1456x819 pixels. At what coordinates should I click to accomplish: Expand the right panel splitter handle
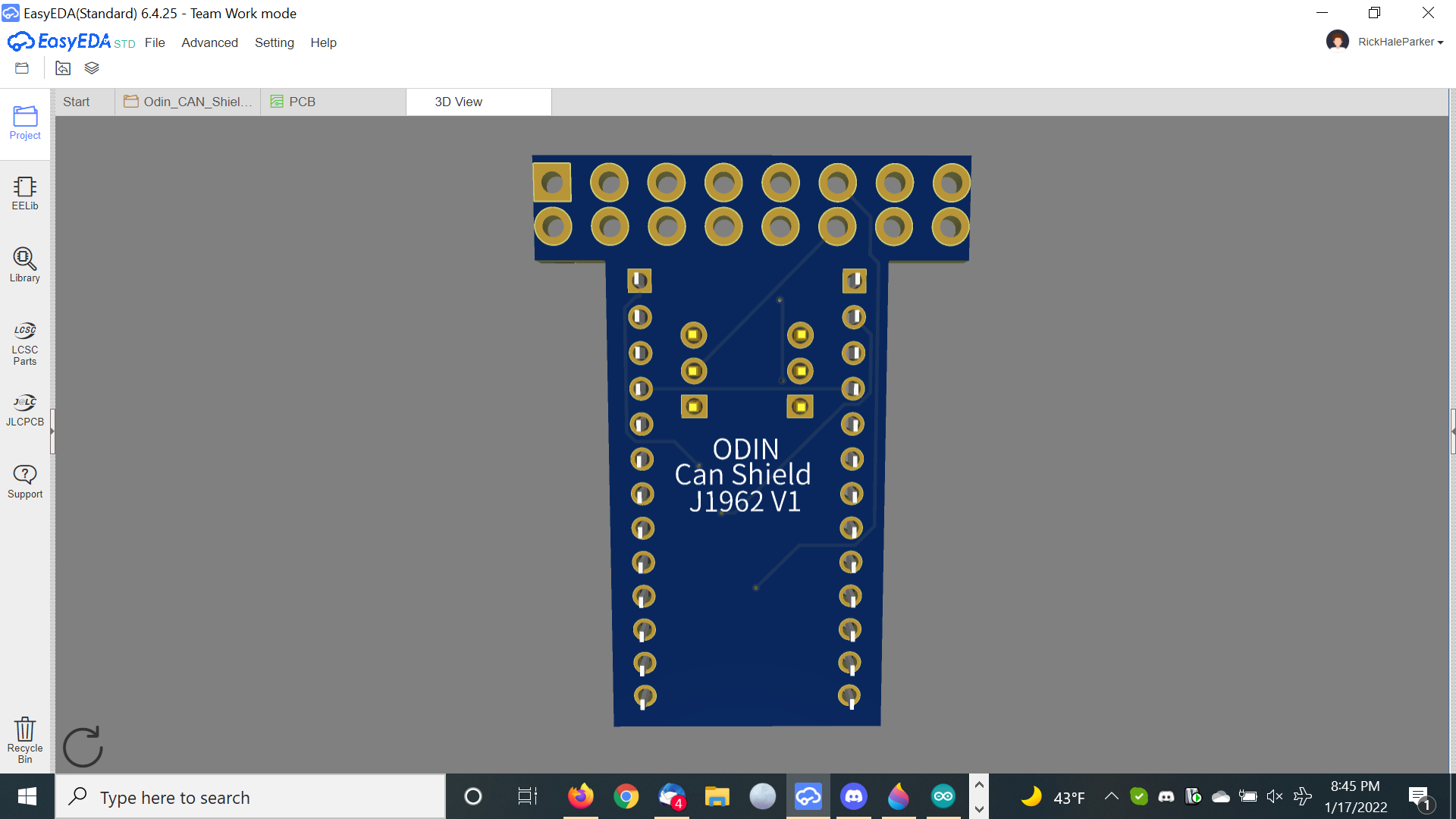1452,431
